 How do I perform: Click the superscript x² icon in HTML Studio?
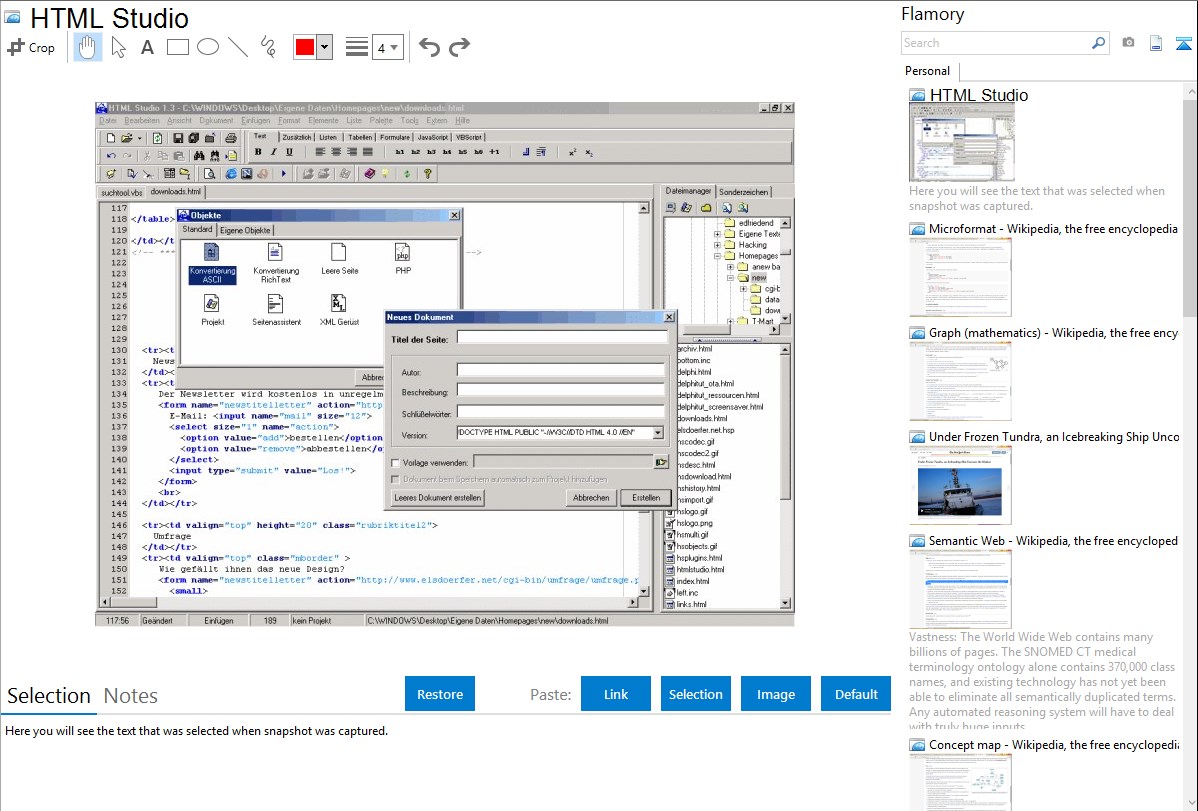[x=572, y=152]
